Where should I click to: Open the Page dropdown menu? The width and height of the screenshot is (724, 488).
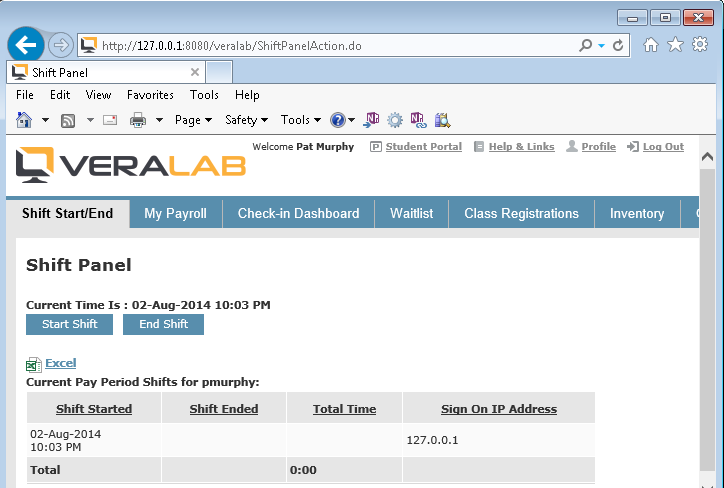click(193, 120)
